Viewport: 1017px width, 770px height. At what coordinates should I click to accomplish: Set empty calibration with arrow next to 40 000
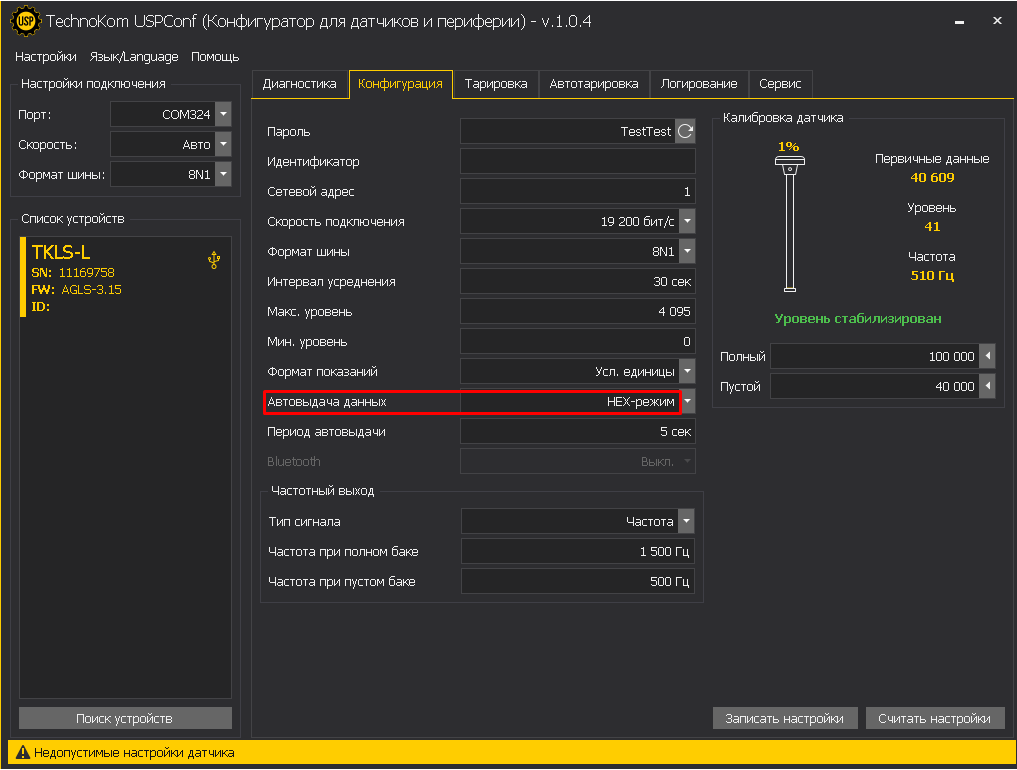coord(987,386)
